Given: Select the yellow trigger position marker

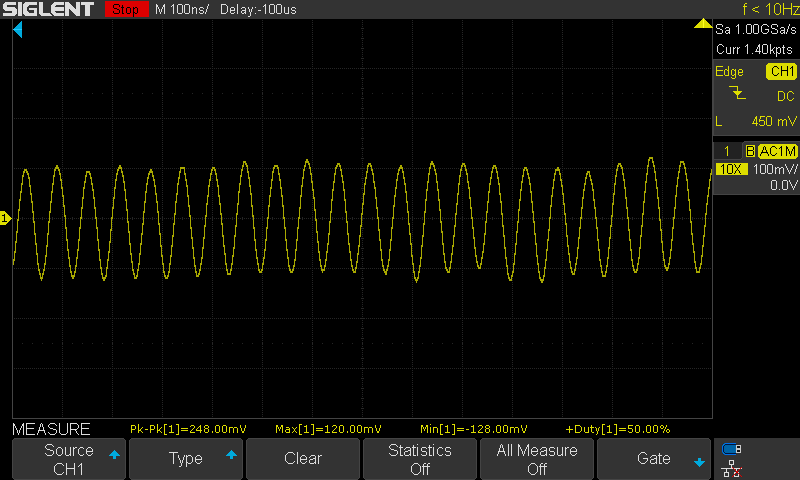Looking at the screenshot, I should click(x=703, y=23).
